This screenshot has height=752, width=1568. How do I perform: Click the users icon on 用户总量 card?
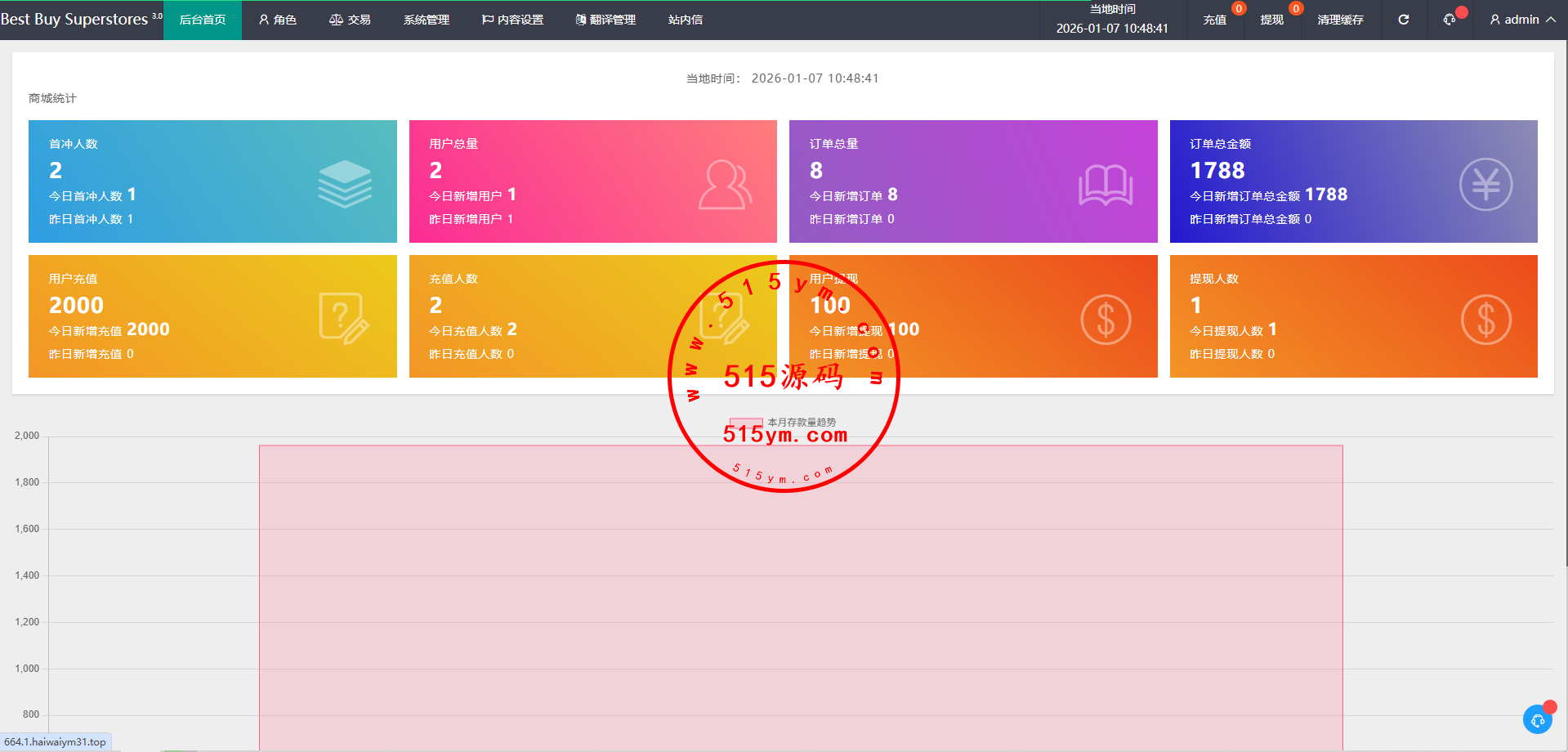(x=724, y=185)
